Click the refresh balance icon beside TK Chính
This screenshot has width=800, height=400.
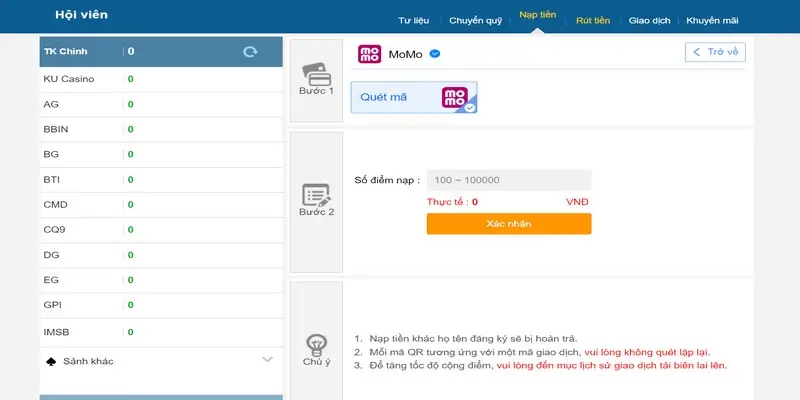(250, 51)
